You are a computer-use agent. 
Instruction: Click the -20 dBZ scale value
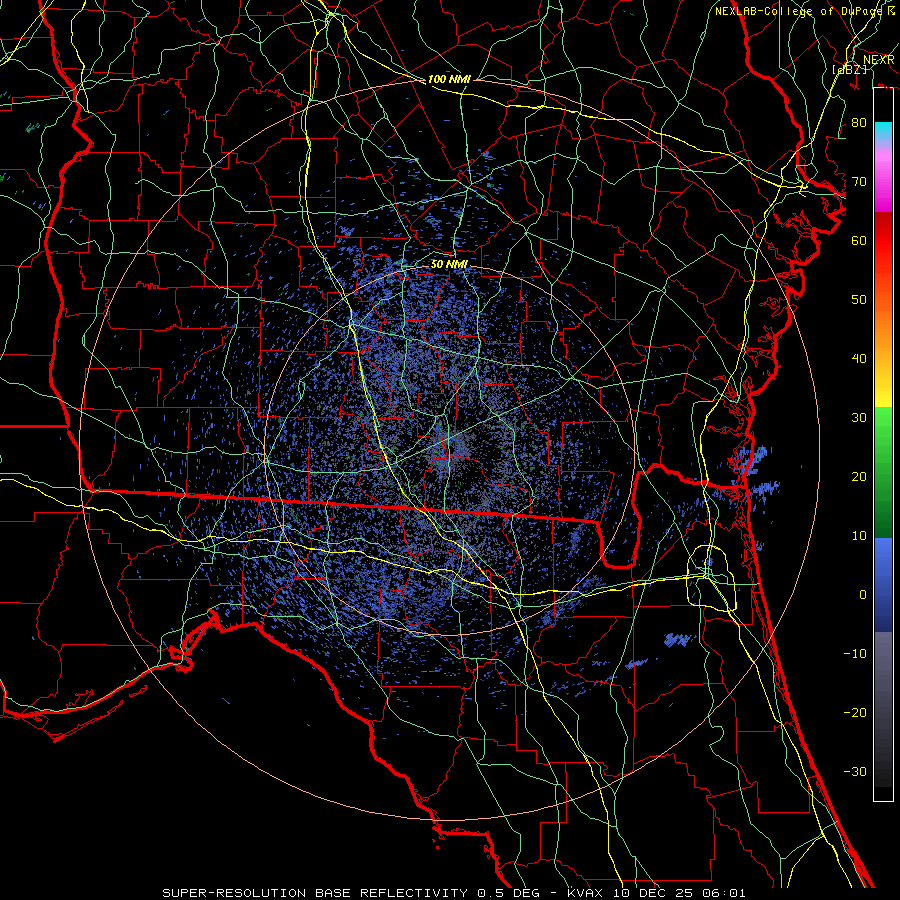click(855, 713)
